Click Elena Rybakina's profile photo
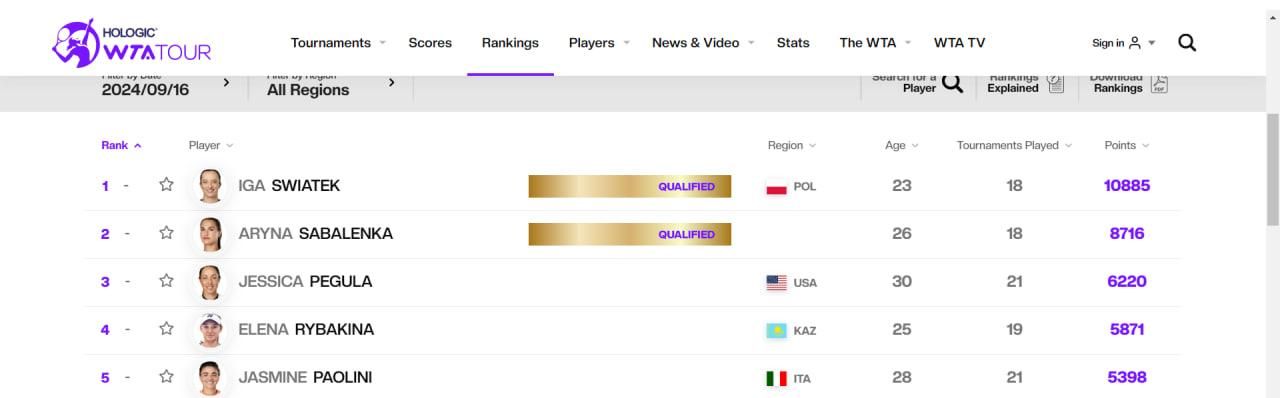1280x398 pixels. [x=210, y=329]
